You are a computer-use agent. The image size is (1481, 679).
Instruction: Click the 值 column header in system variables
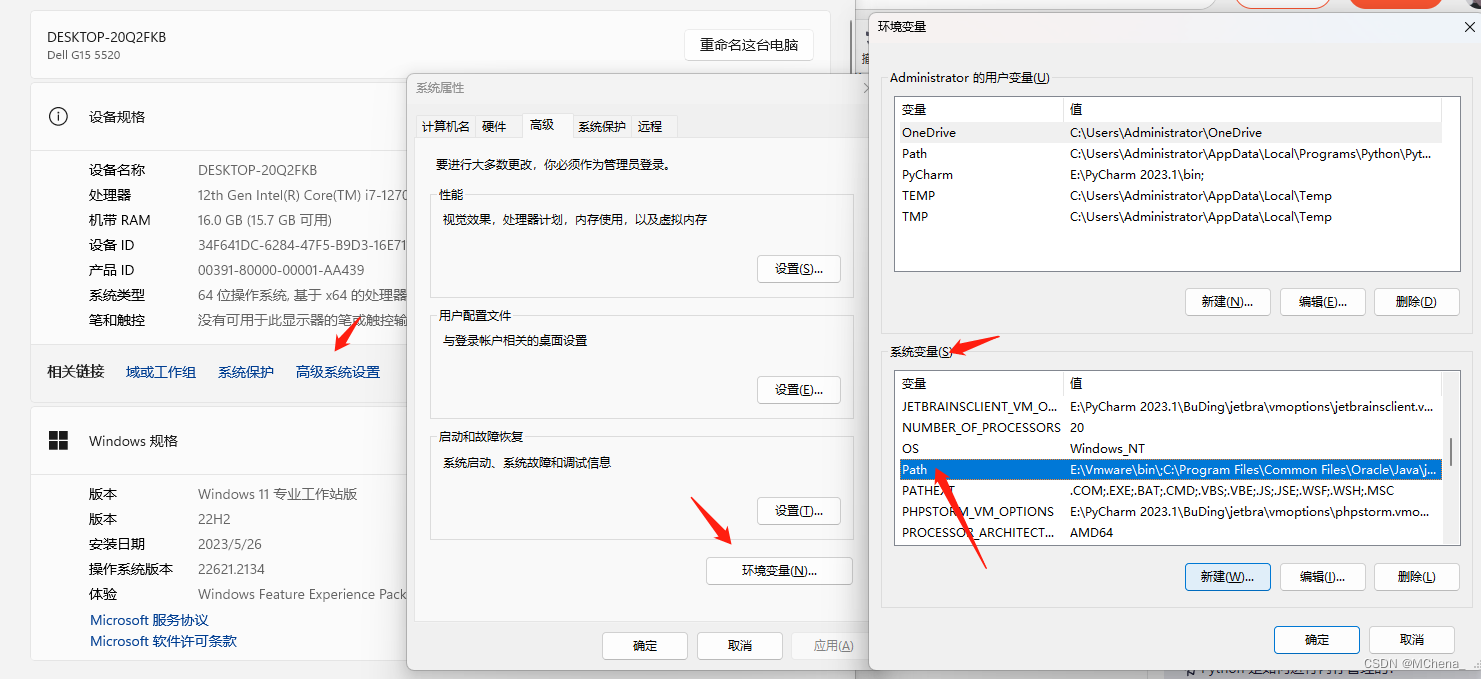coord(1253,383)
